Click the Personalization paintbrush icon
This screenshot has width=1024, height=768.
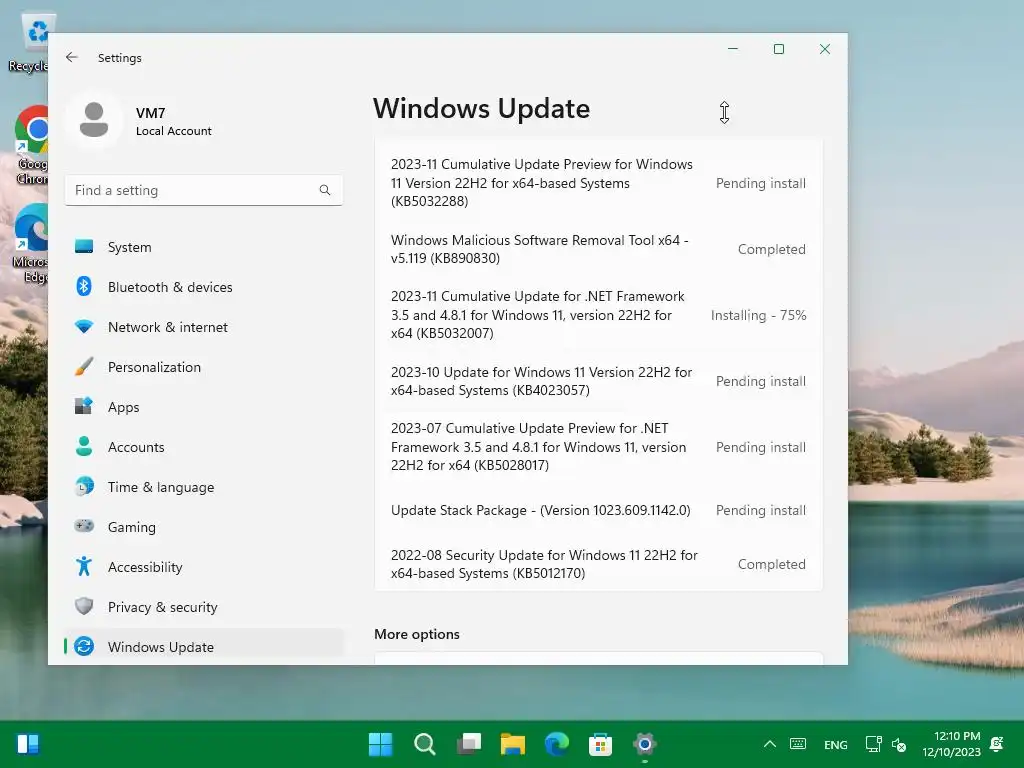tap(84, 366)
